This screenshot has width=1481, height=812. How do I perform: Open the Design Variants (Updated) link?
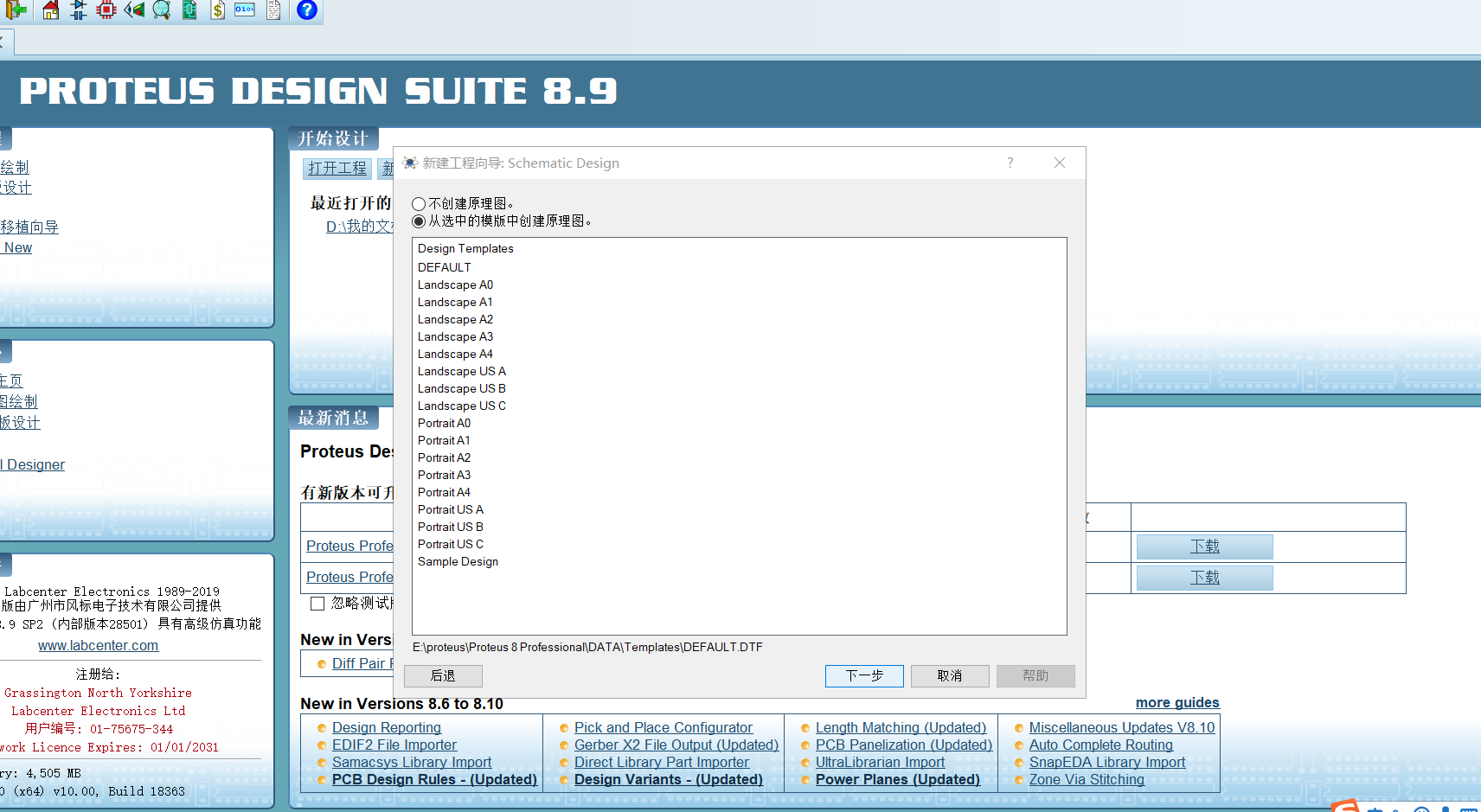tap(669, 779)
